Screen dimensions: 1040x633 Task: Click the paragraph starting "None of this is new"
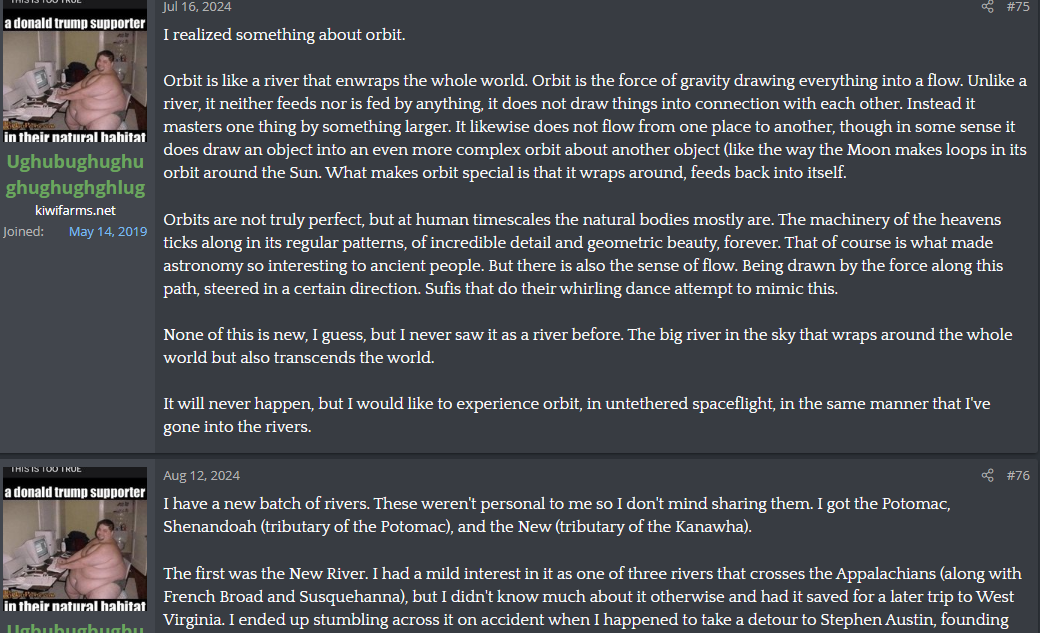[587, 346]
